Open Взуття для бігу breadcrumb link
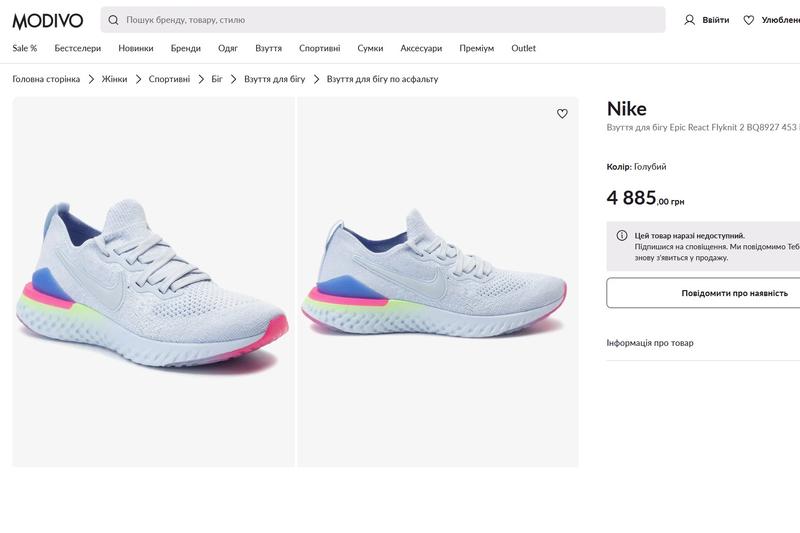 tap(274, 79)
